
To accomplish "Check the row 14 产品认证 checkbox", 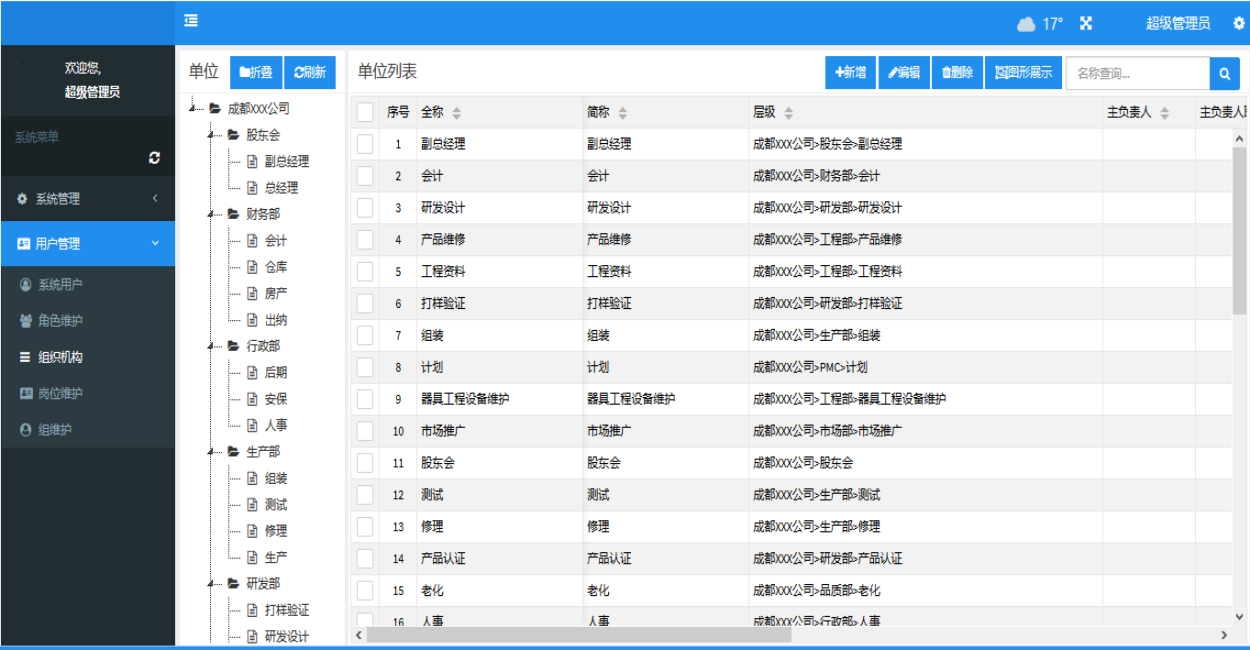I will (x=365, y=558).
